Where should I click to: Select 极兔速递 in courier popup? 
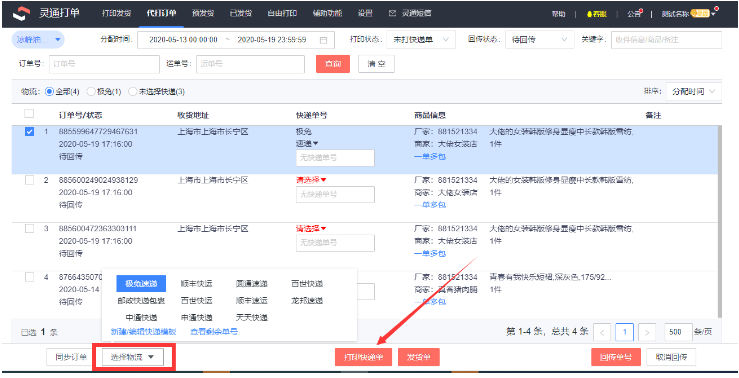click(x=141, y=283)
